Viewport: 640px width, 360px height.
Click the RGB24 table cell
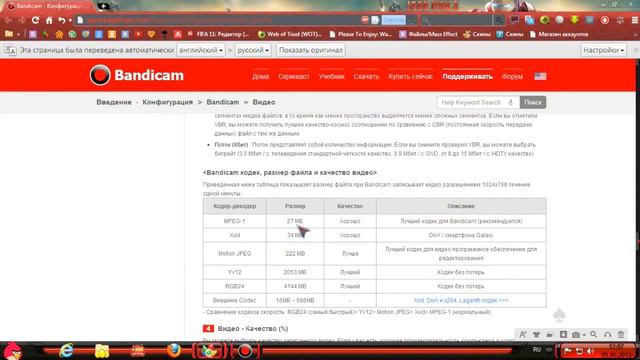tap(235, 286)
